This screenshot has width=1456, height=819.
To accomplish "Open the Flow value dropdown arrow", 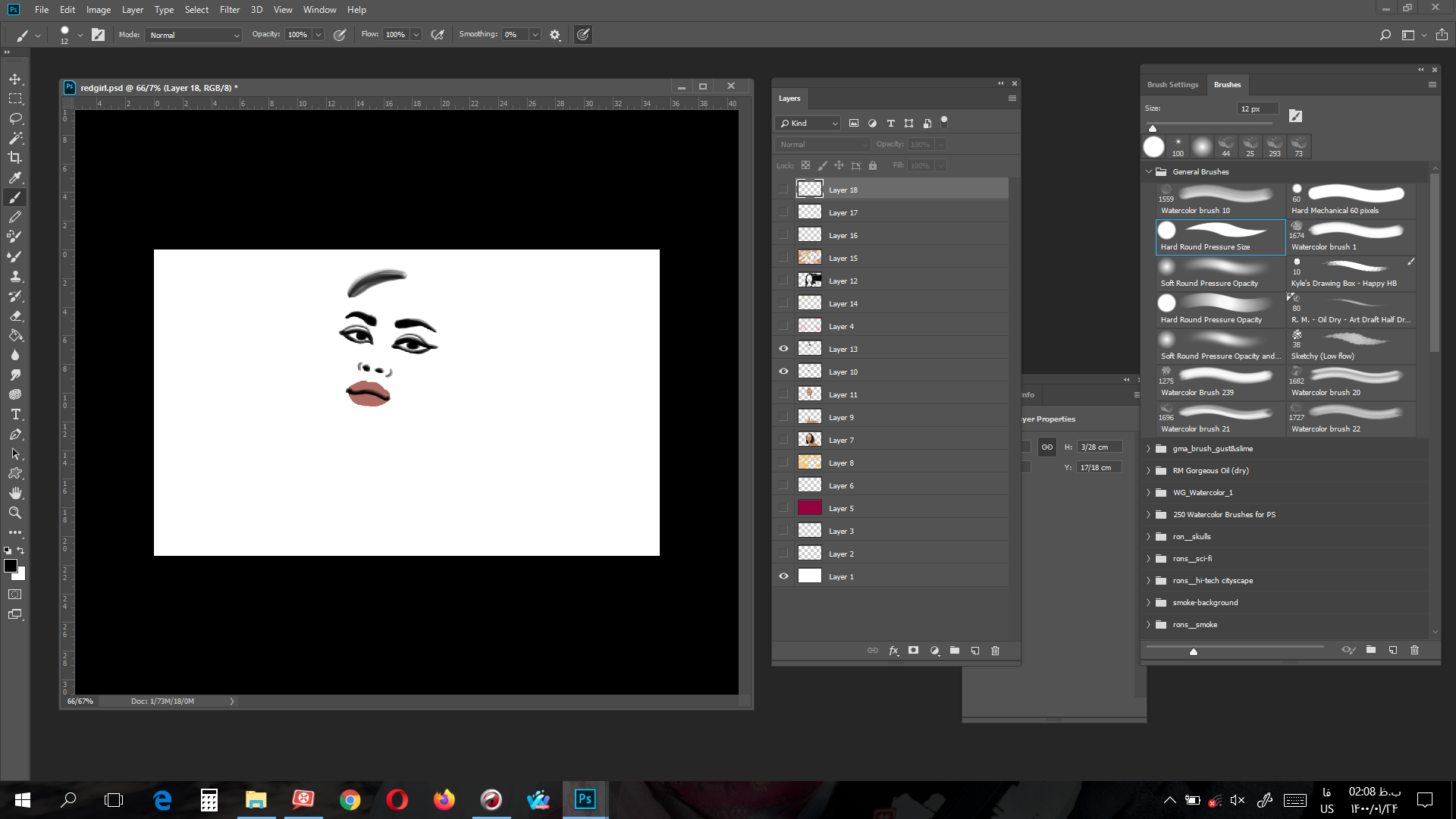I will pos(416,35).
